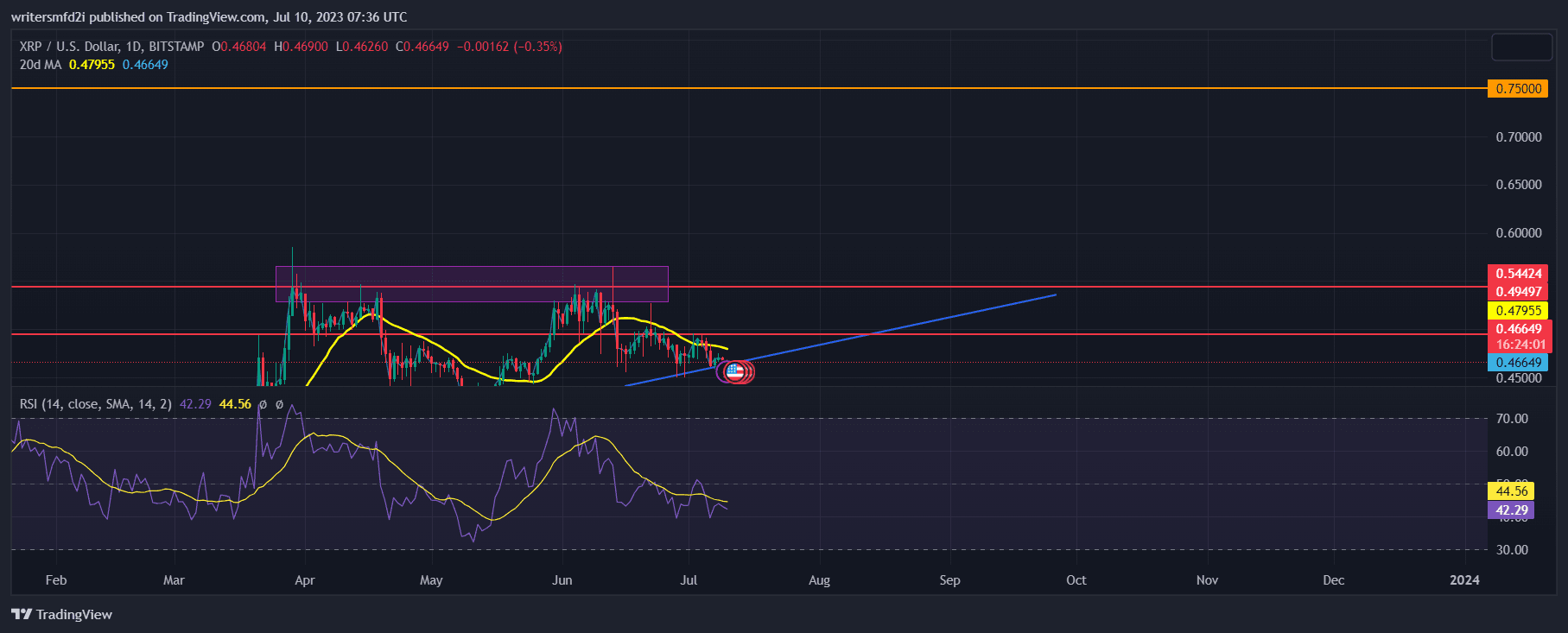Click the TradingView logo at bottom left

pos(62,614)
